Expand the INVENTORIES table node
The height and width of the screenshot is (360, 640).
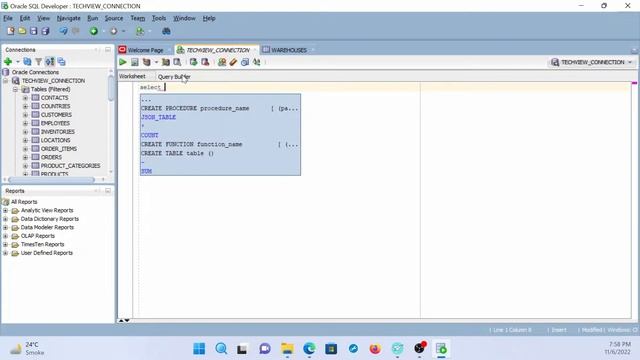point(25,132)
